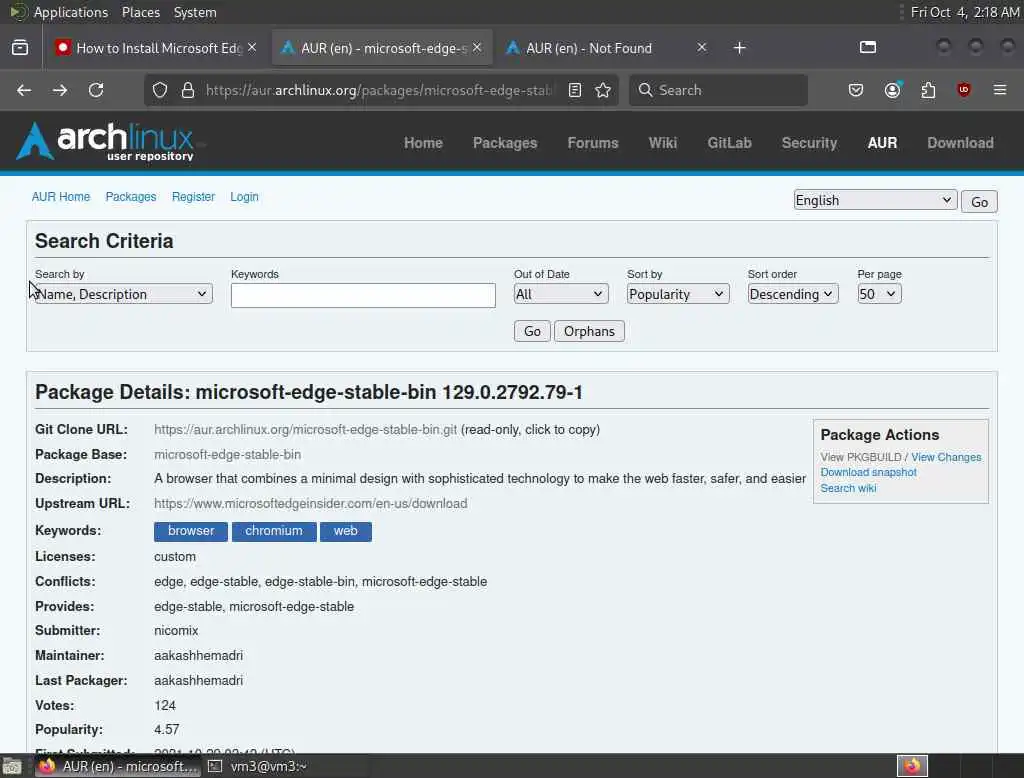The image size is (1024, 778).
Task: Open the Out of Date dropdown
Action: point(561,294)
